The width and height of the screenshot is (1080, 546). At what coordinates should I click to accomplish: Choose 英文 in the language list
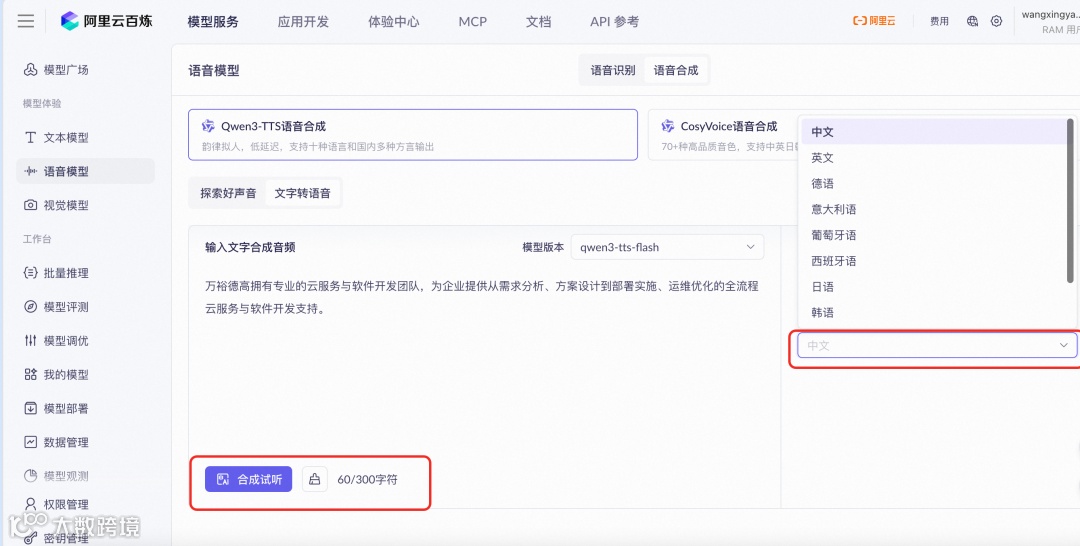pos(933,158)
